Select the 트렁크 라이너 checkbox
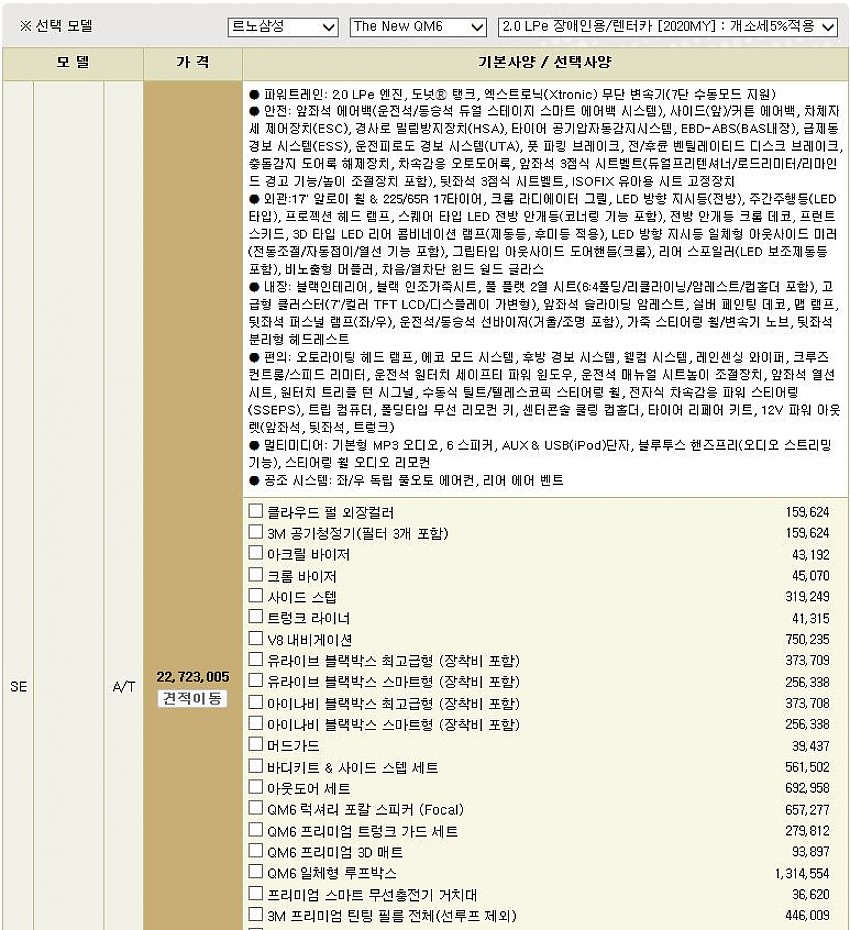Screen dimensions: 850x930 point(255,617)
